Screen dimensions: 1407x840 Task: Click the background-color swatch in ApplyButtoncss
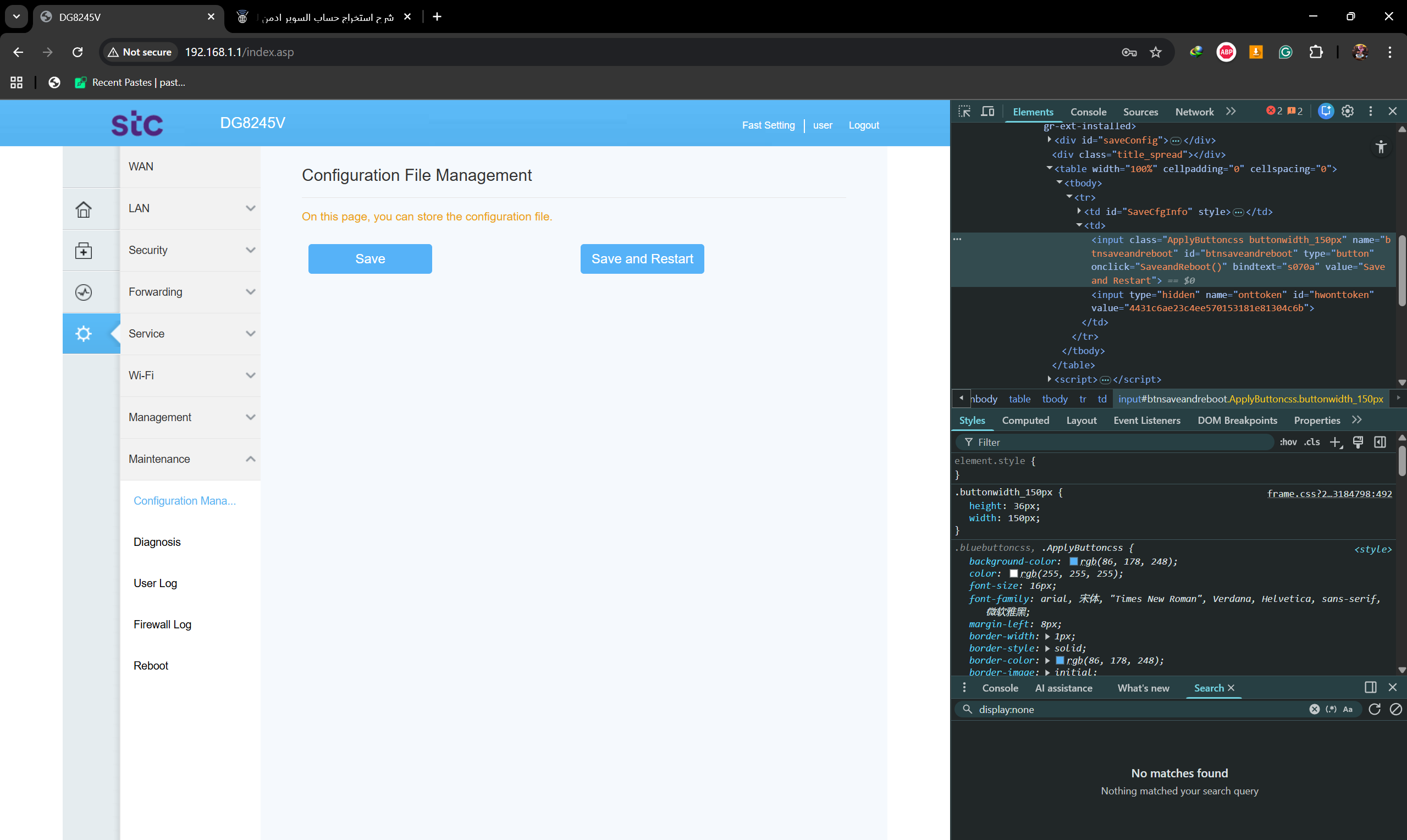[1074, 561]
